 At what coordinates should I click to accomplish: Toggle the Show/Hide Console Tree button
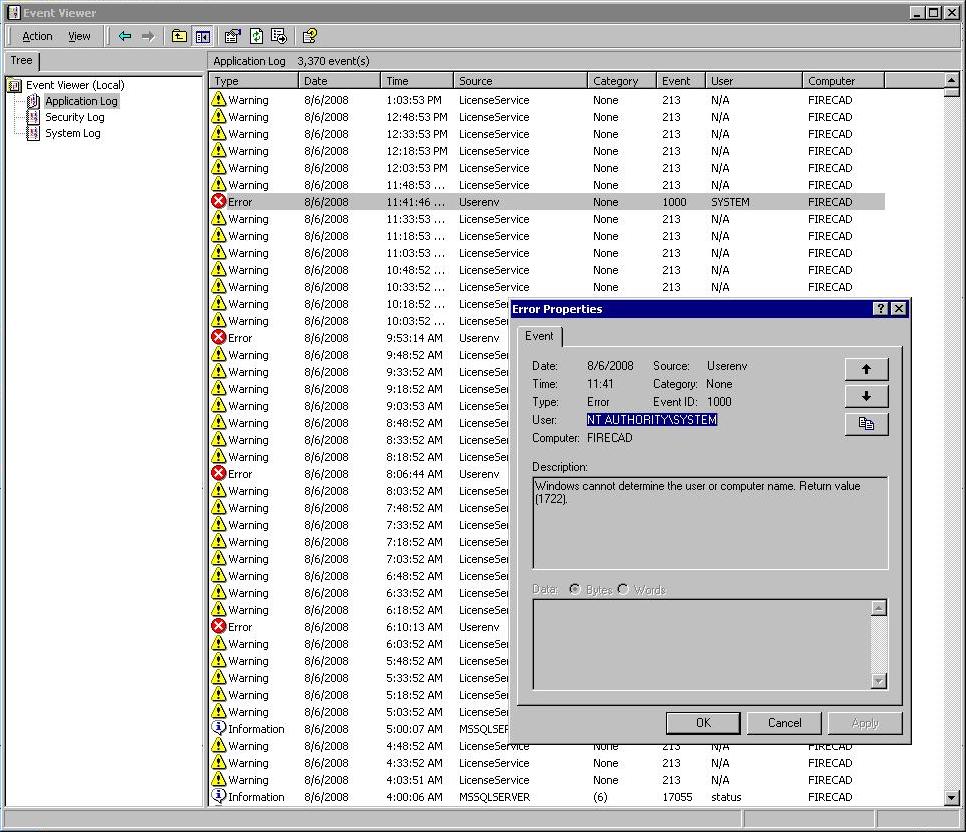point(202,36)
